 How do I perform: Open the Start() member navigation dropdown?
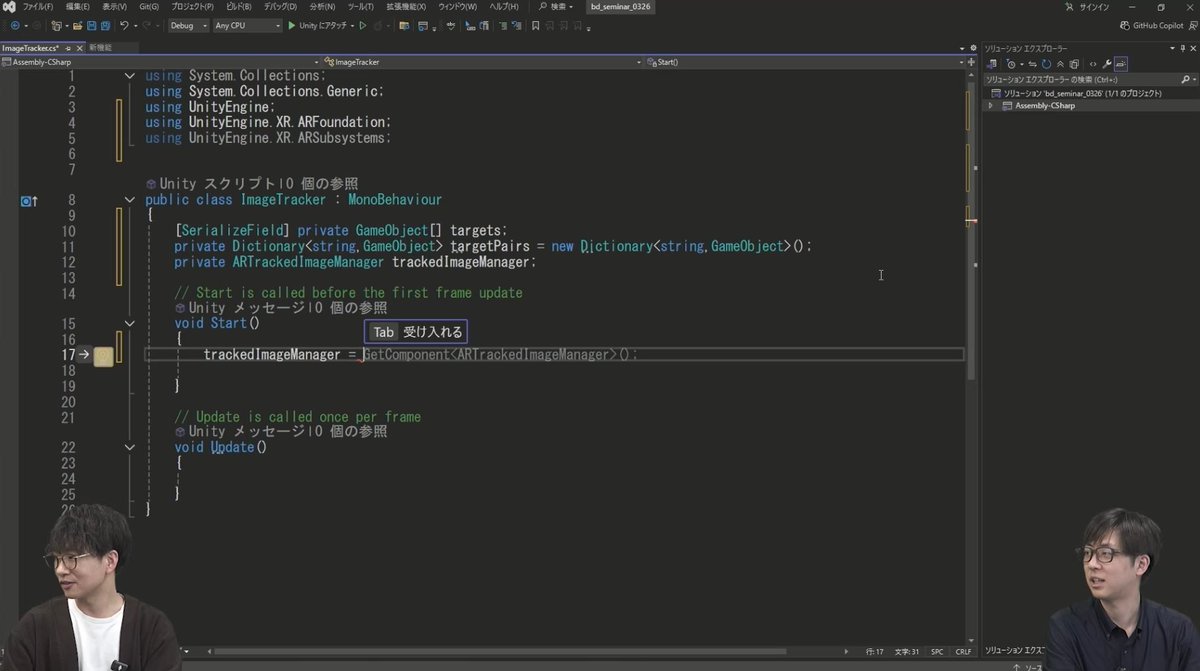tap(807, 62)
